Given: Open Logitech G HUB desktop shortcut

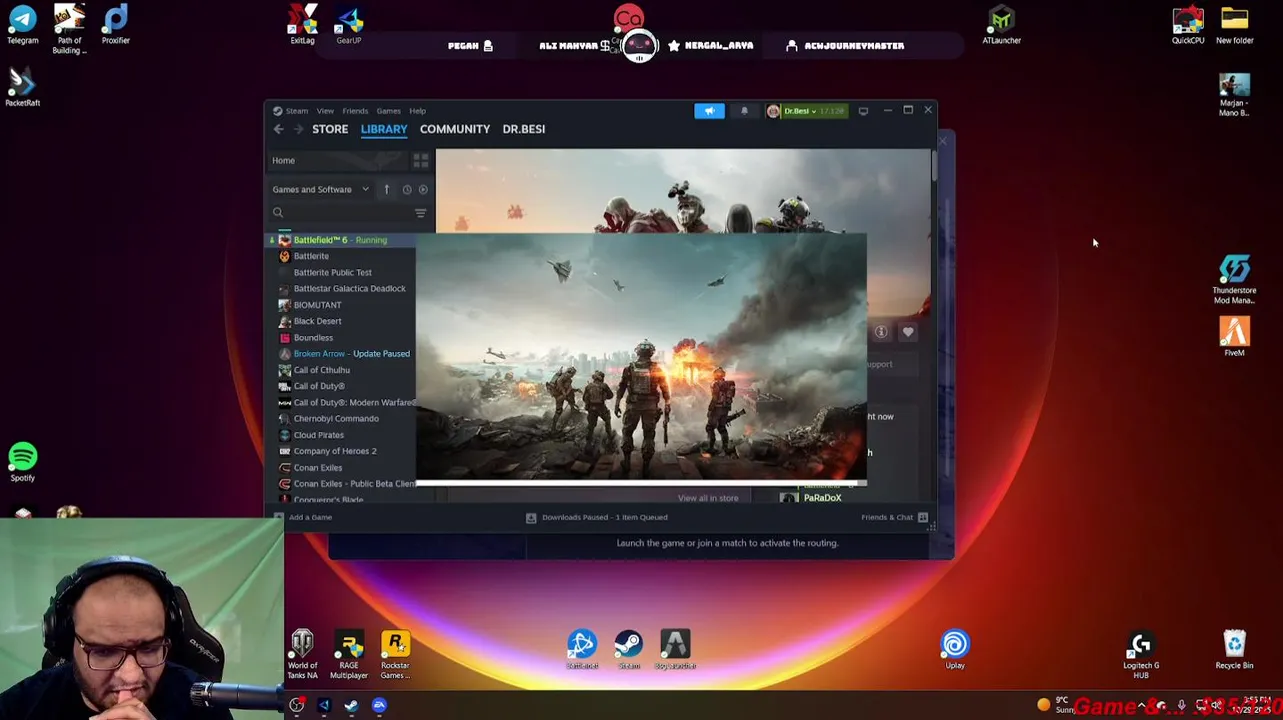Looking at the screenshot, I should click(x=1141, y=655).
